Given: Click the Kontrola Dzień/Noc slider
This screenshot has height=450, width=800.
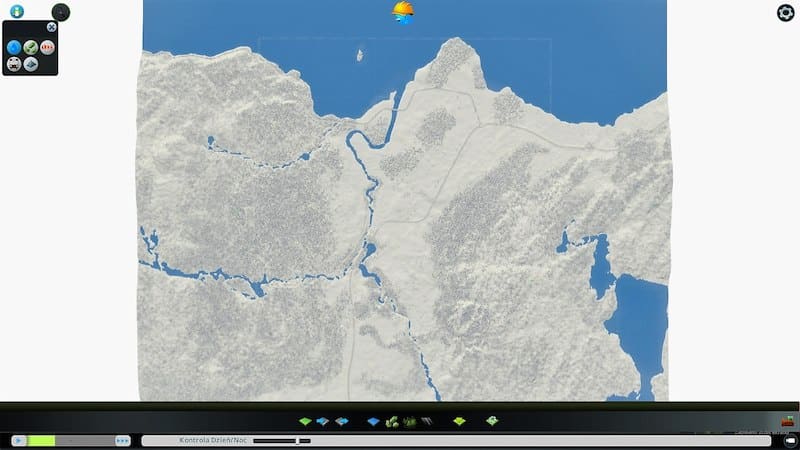Looking at the screenshot, I should [282, 440].
